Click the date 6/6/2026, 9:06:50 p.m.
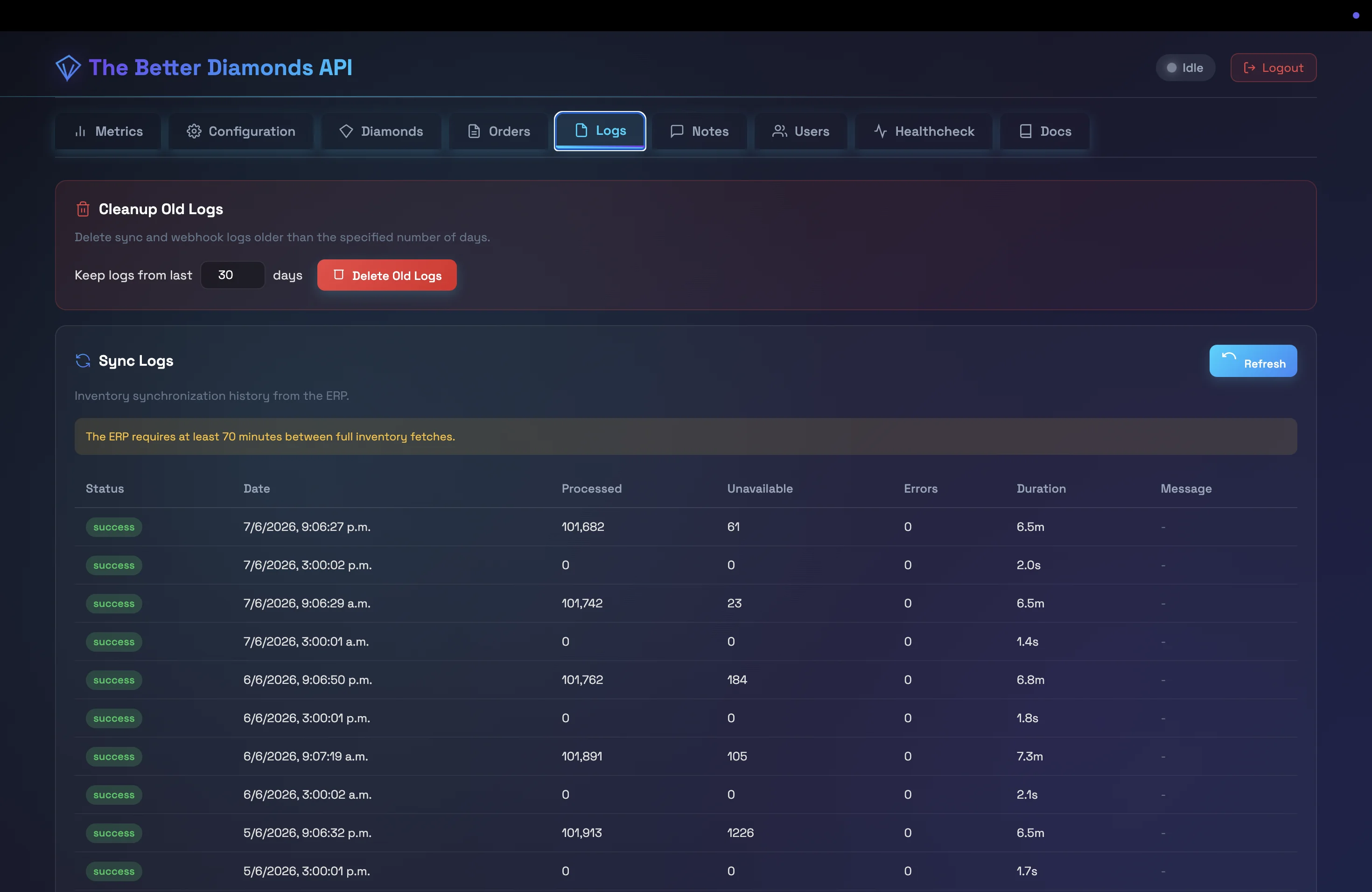Screen dimensions: 1372x892 [307, 680]
